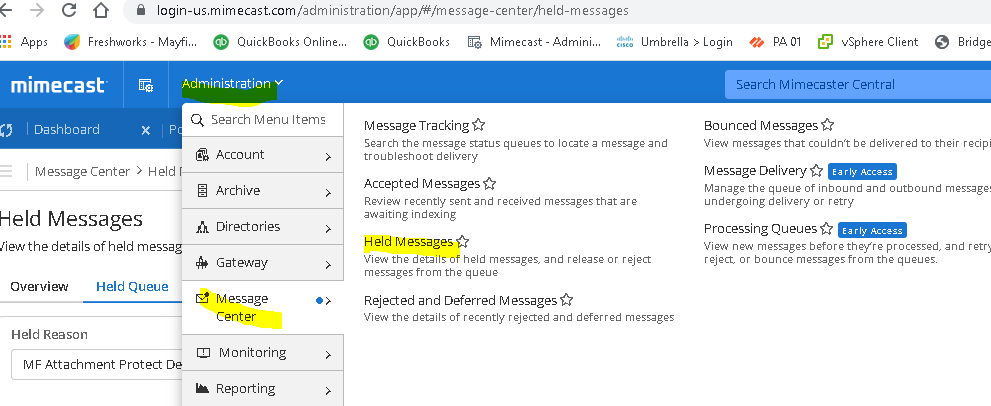The image size is (991, 406).
Task: Expand the Account submenu
Action: coord(263,155)
